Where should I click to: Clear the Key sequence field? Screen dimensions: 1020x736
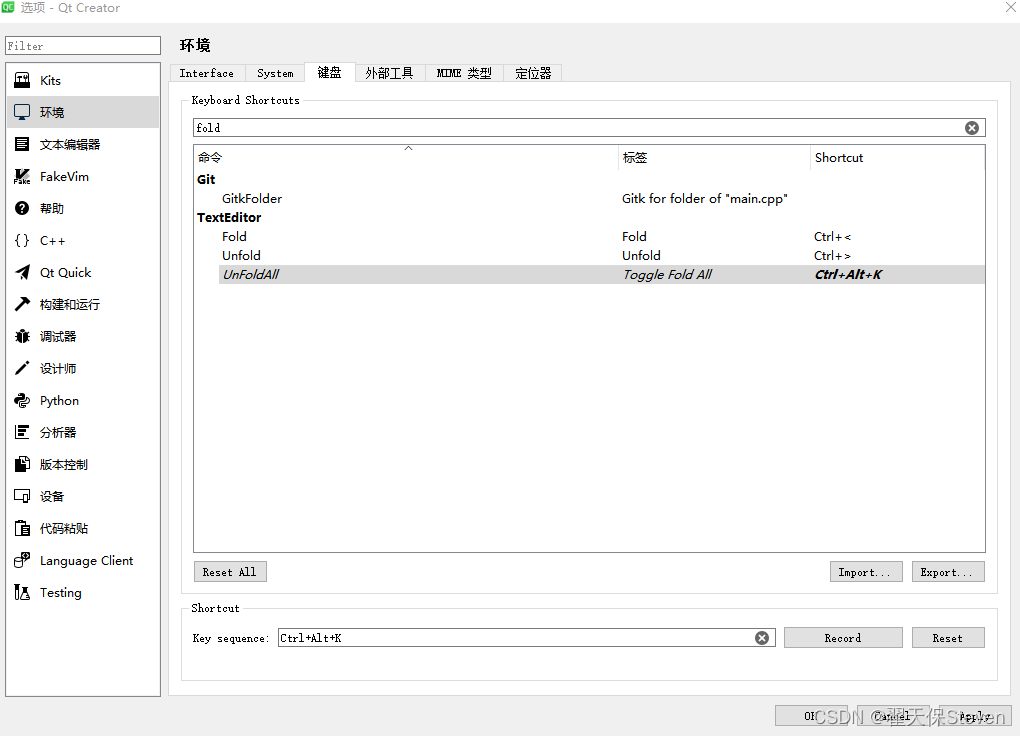tap(762, 637)
